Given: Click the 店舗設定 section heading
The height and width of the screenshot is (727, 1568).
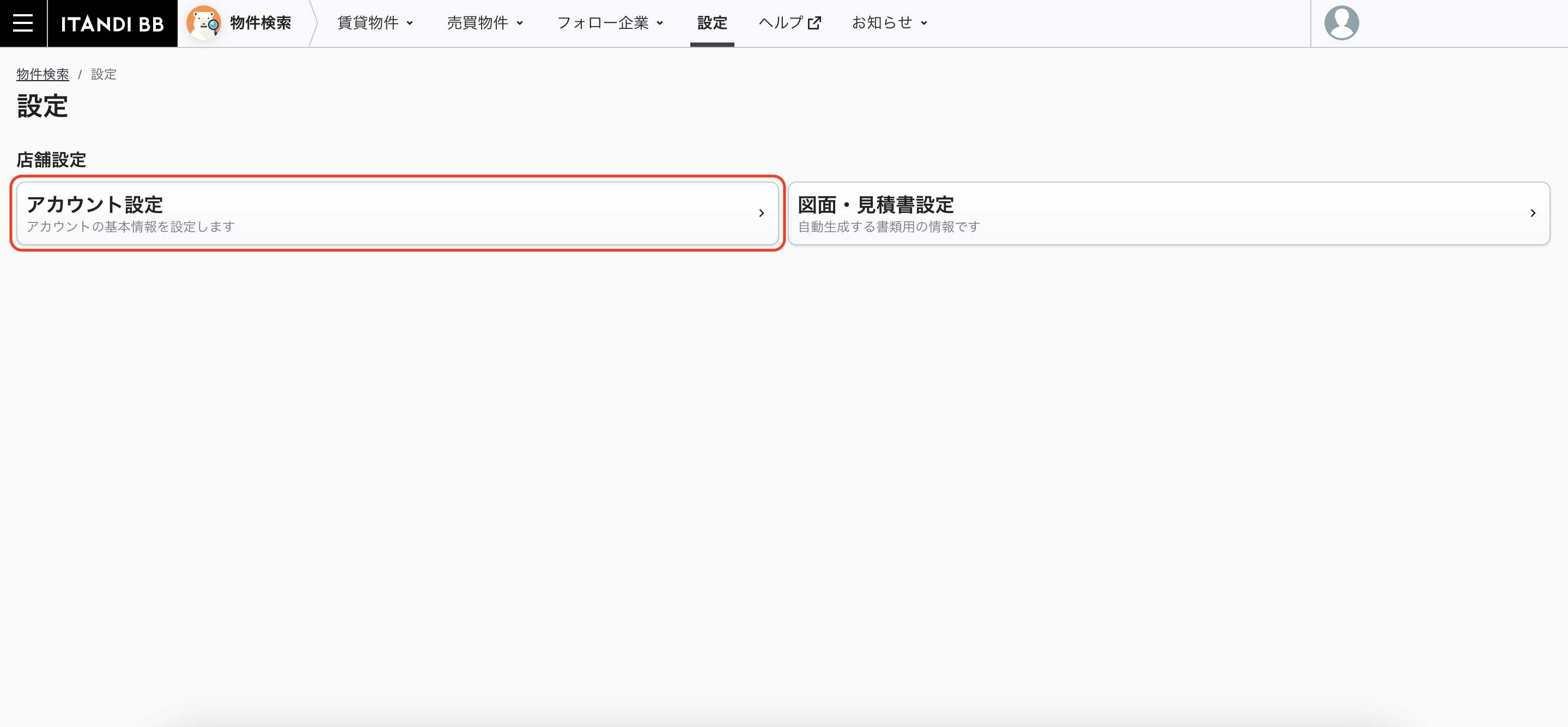Looking at the screenshot, I should point(51,160).
